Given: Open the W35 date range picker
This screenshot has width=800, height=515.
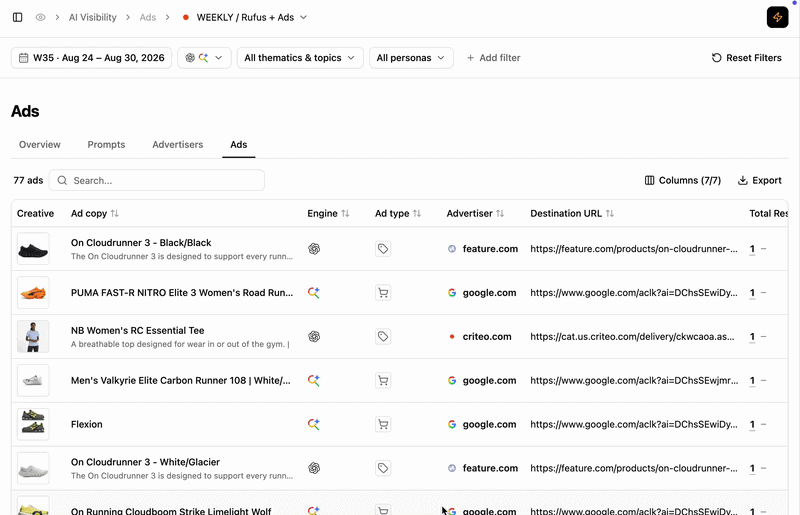Looking at the screenshot, I should point(91,58).
